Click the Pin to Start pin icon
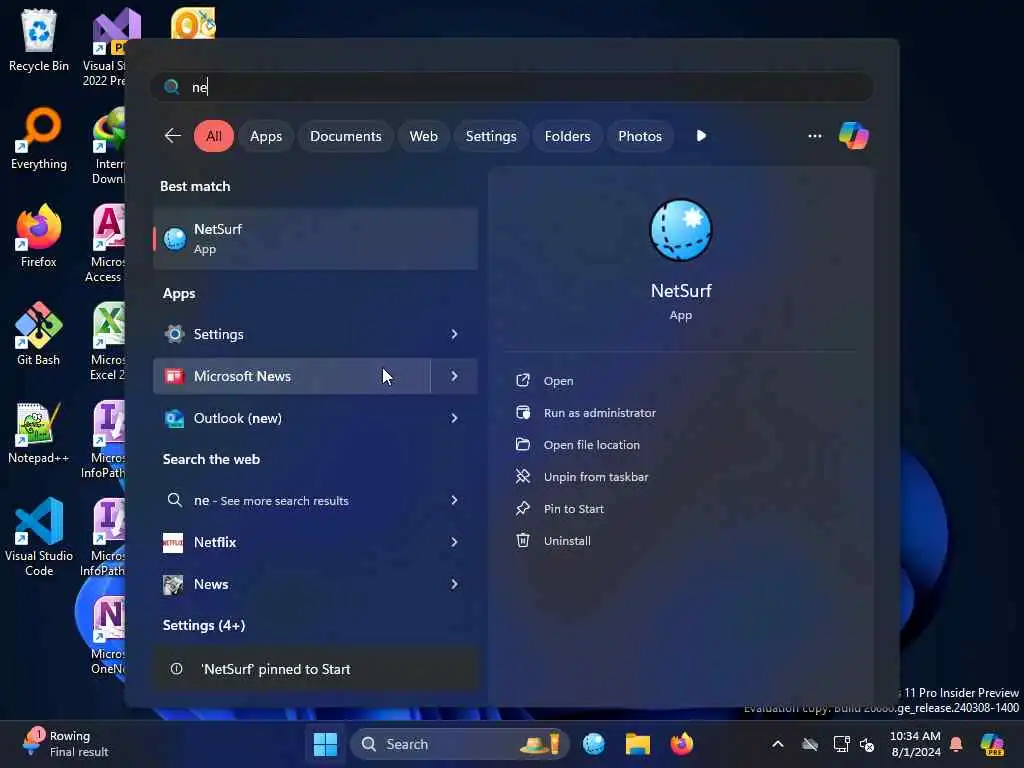The image size is (1024, 768). (523, 508)
